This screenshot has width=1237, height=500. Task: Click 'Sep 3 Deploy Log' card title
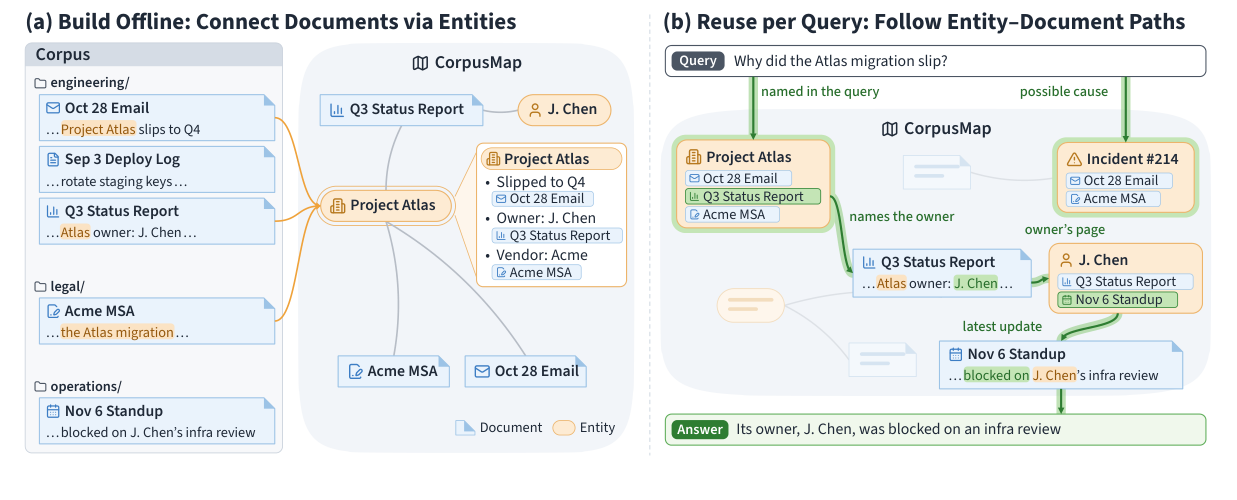[122, 159]
